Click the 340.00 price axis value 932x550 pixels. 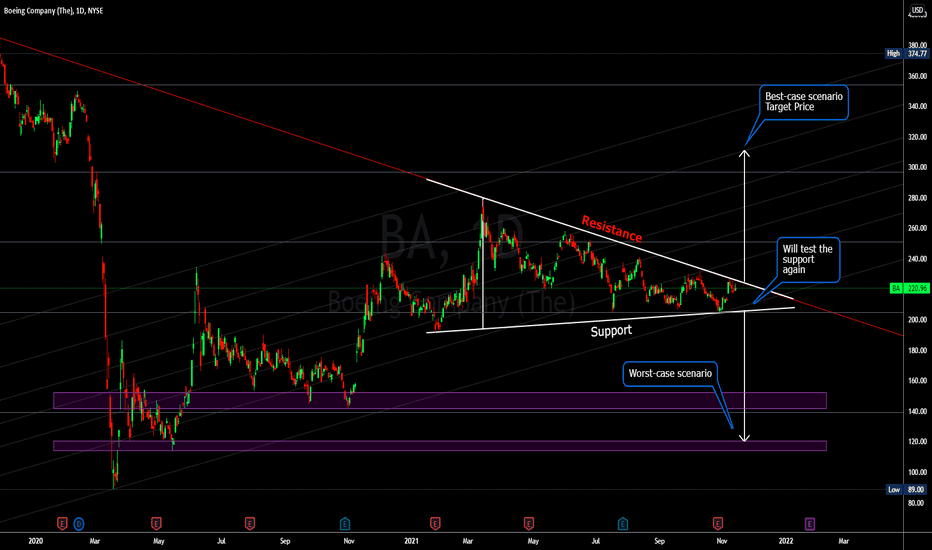pyautogui.click(x=917, y=106)
